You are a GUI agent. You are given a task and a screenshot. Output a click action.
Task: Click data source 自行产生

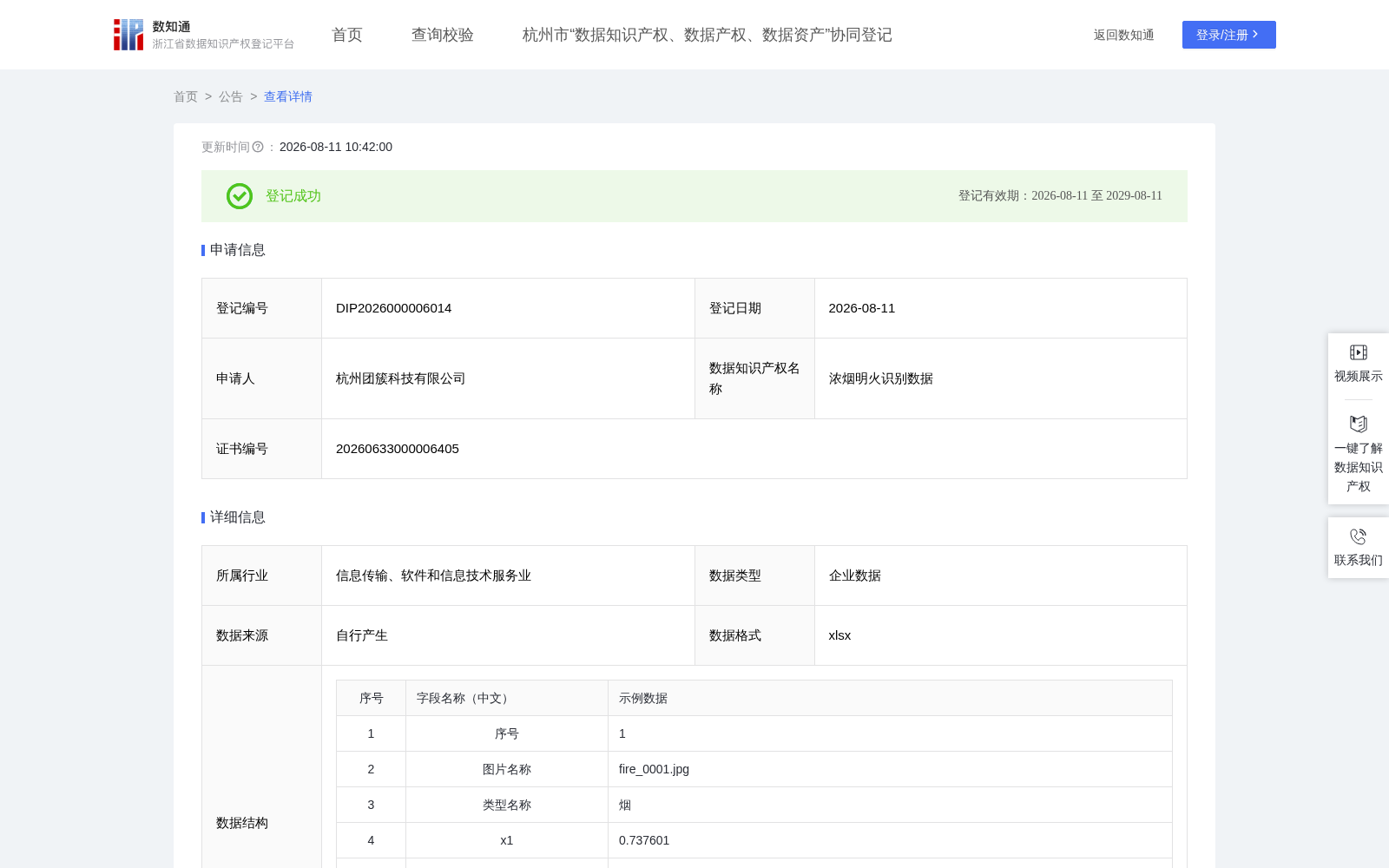pyautogui.click(x=362, y=635)
